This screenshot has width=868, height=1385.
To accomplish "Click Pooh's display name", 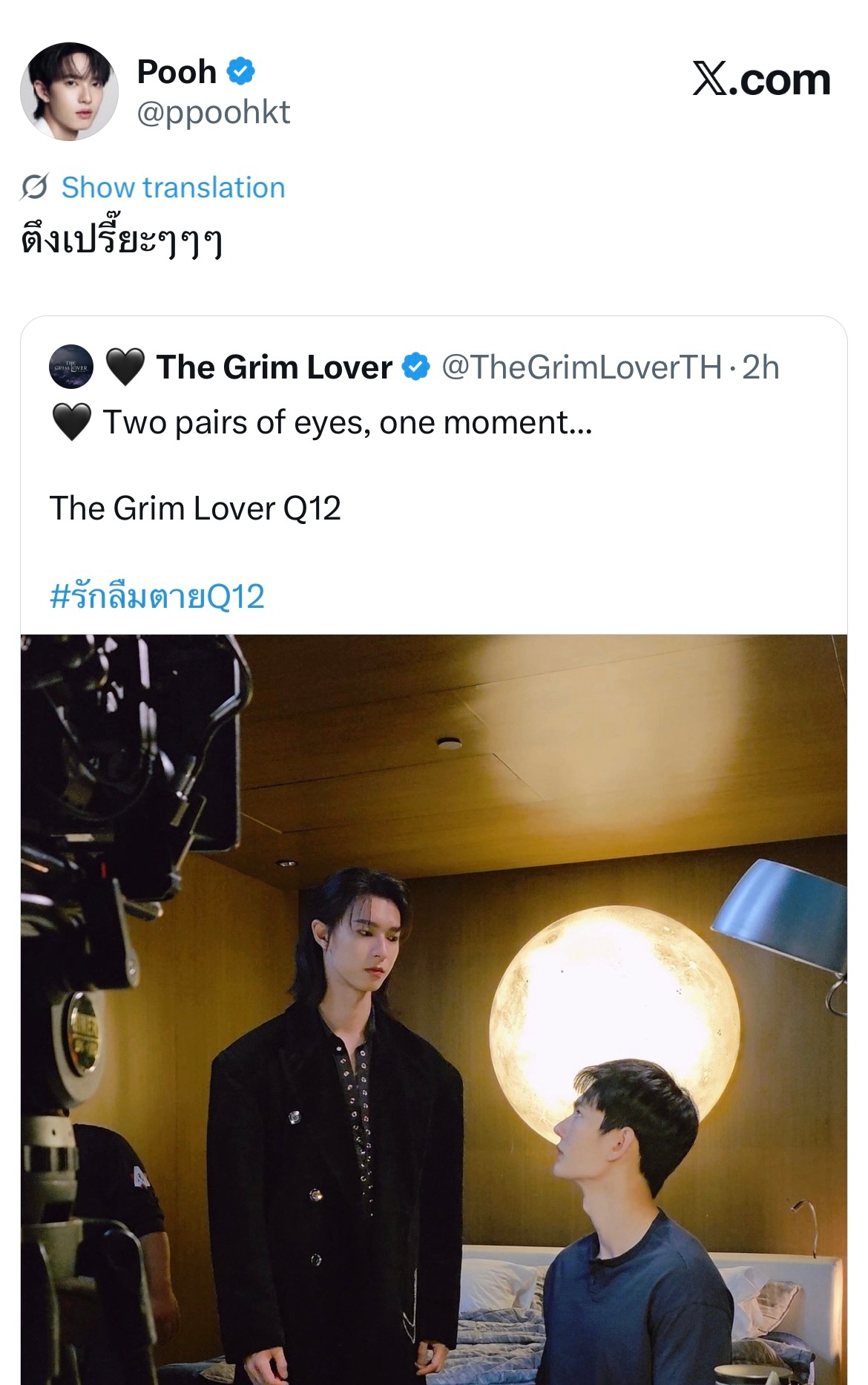I will 177,71.
